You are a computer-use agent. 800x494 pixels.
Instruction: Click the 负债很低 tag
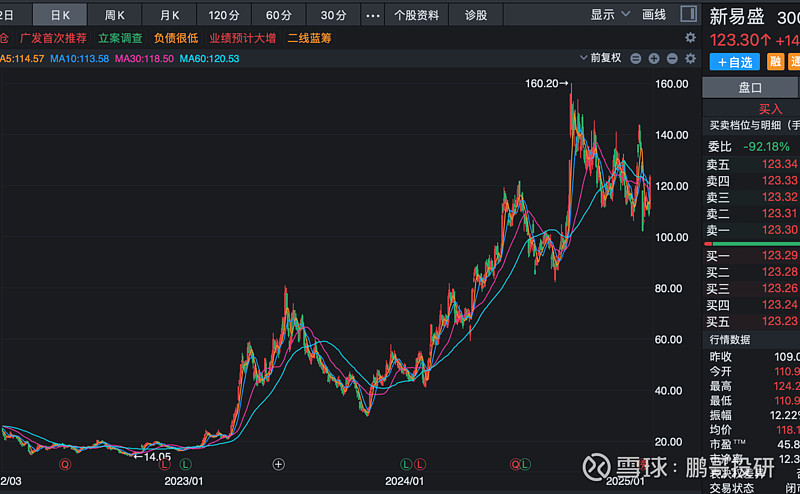click(x=176, y=38)
